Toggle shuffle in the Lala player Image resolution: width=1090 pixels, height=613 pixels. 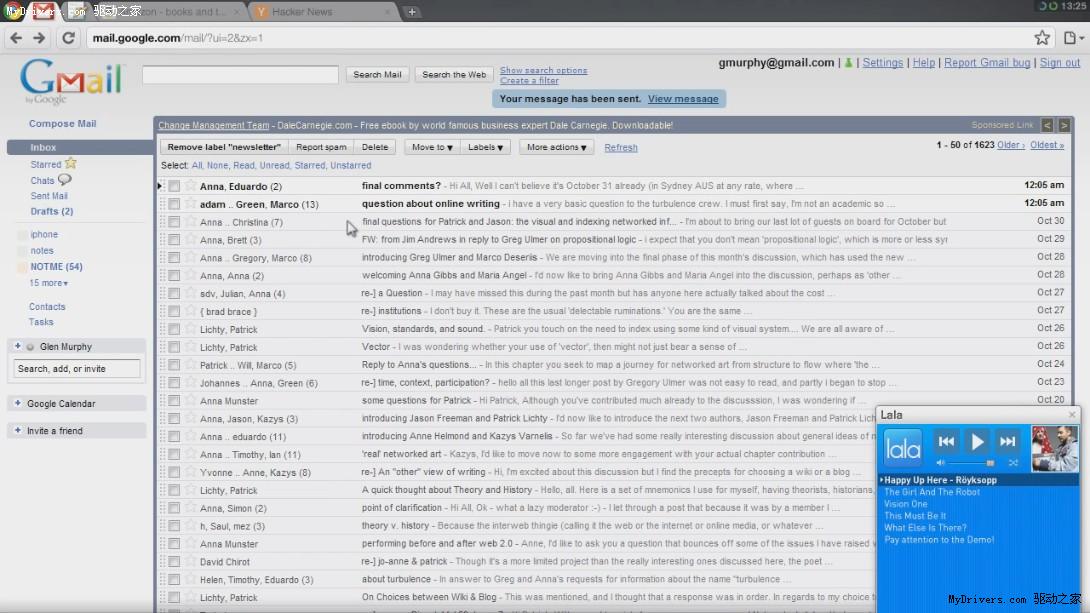(1013, 462)
